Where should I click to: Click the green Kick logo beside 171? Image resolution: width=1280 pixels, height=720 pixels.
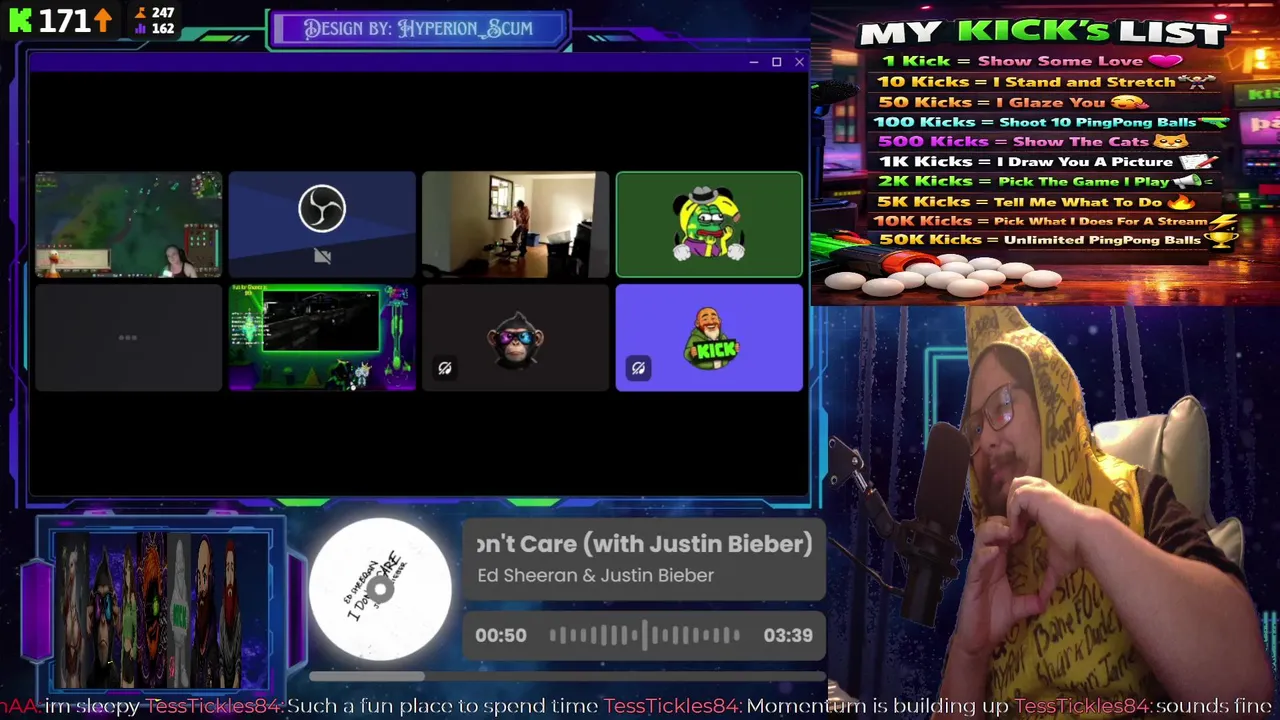pos(20,19)
